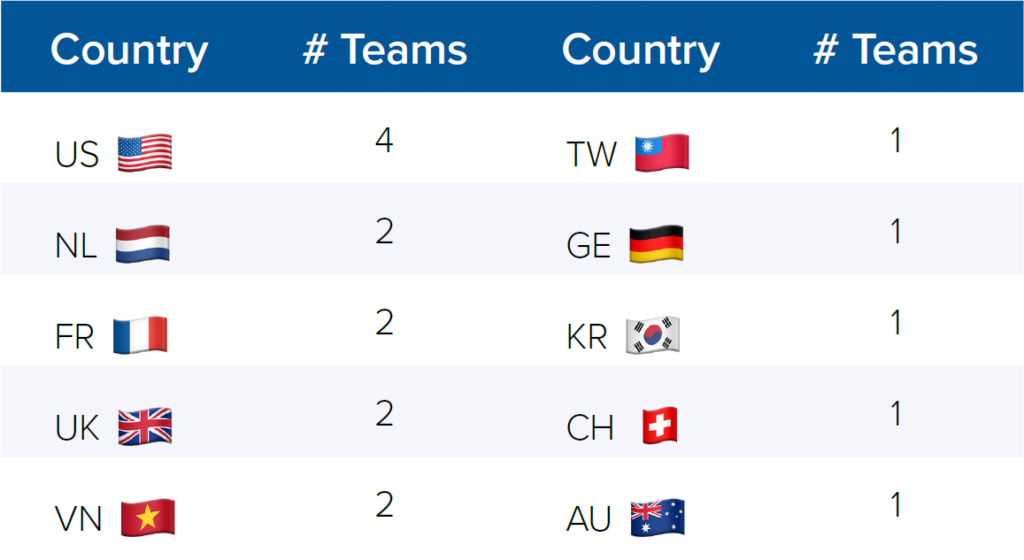
Task: Click the team count 4 for US
Action: [x=384, y=140]
